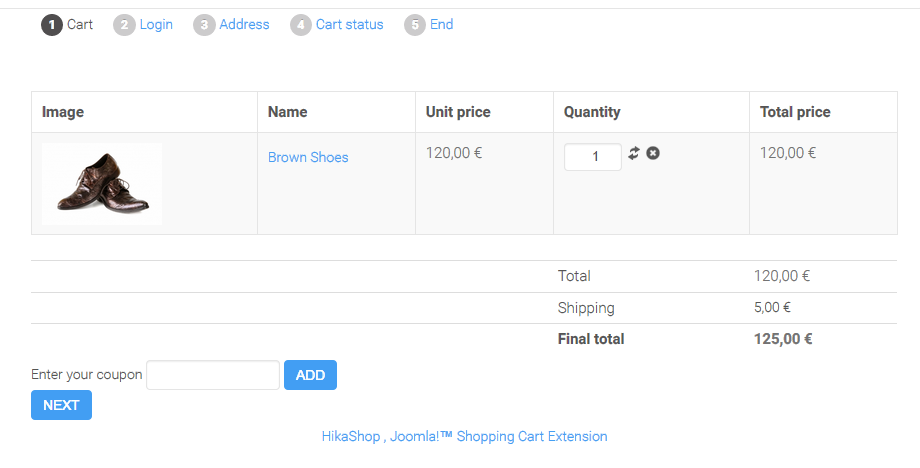Remove Brown Shoes with delete icon

click(x=653, y=153)
